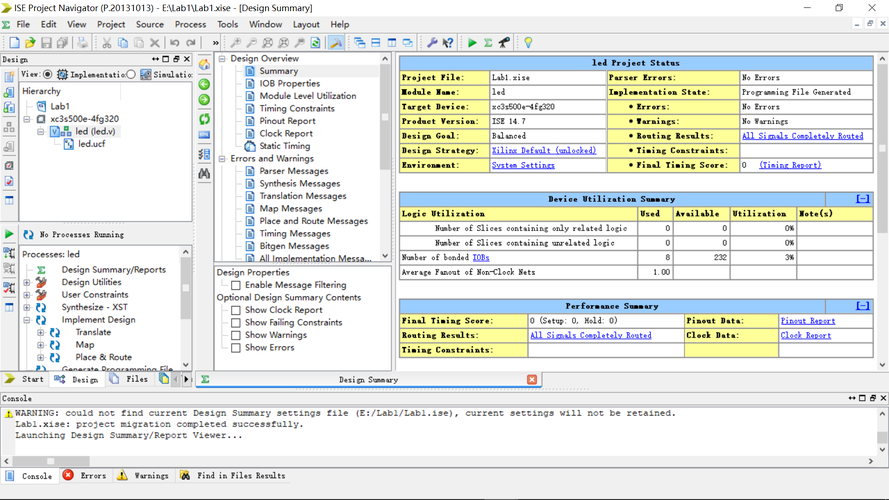Click the light bulb tips icon
889x500 pixels.
(x=528, y=43)
